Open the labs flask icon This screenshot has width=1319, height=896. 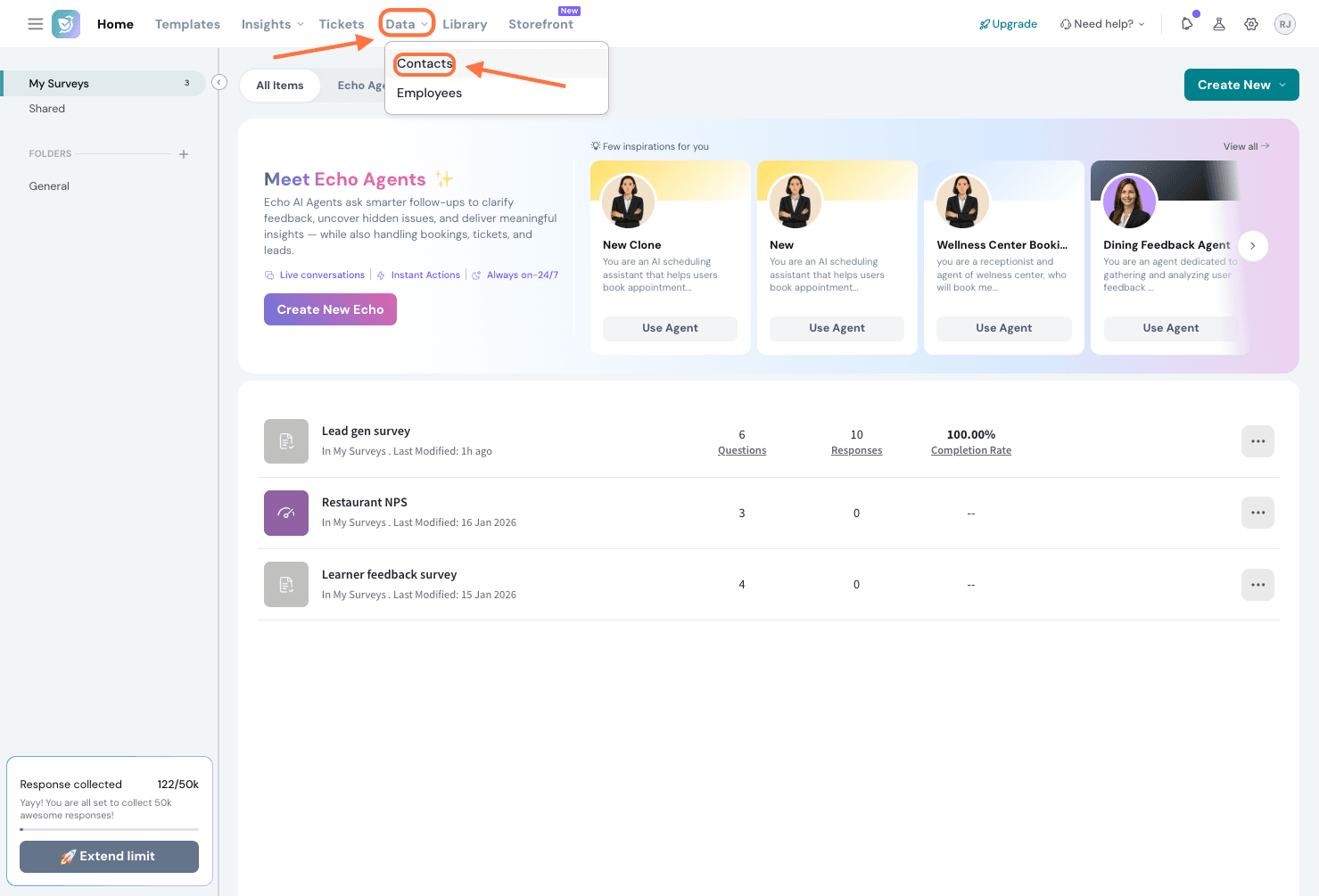pyautogui.click(x=1219, y=24)
